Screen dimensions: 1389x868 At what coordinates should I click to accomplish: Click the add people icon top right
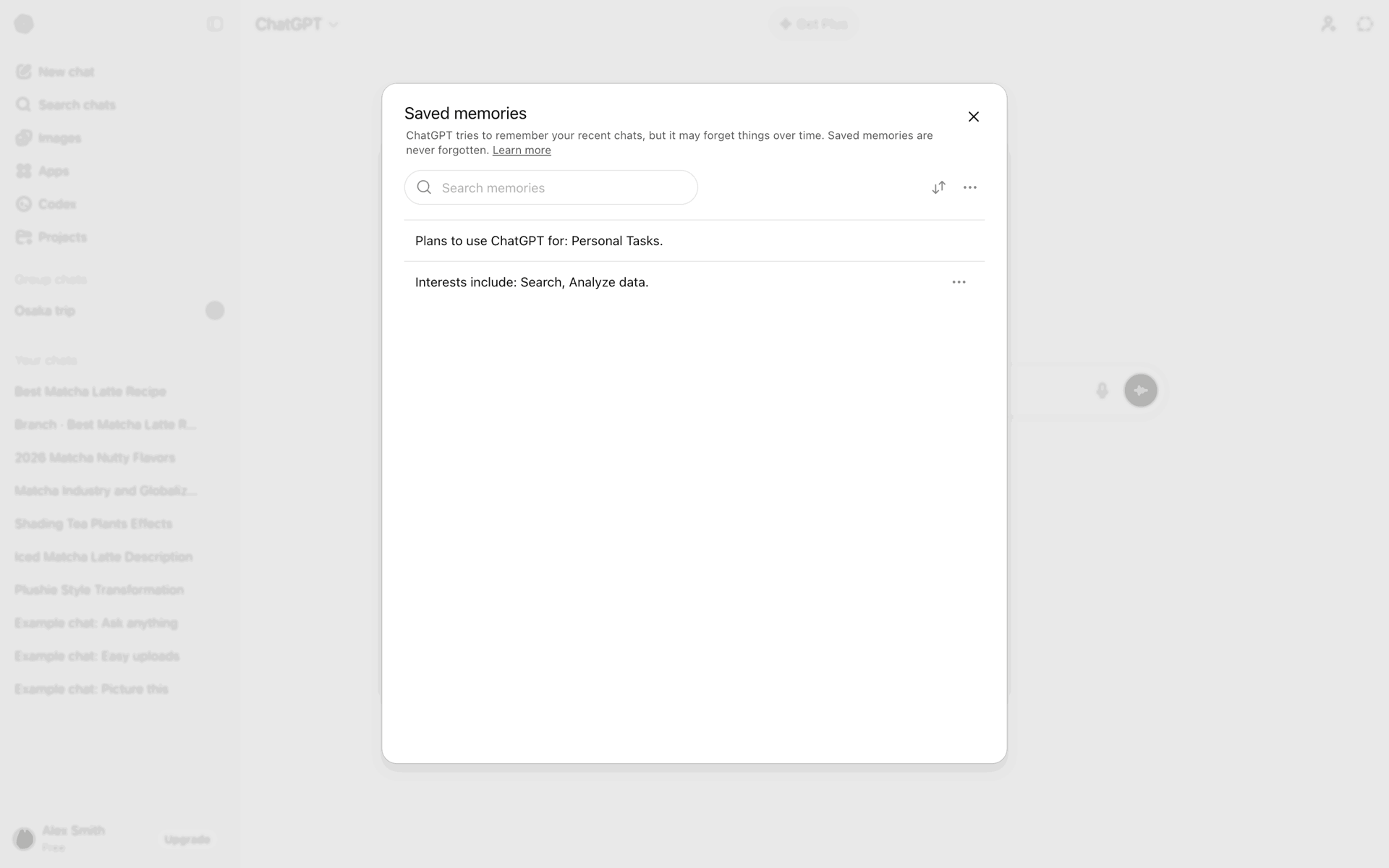pos(1328,24)
